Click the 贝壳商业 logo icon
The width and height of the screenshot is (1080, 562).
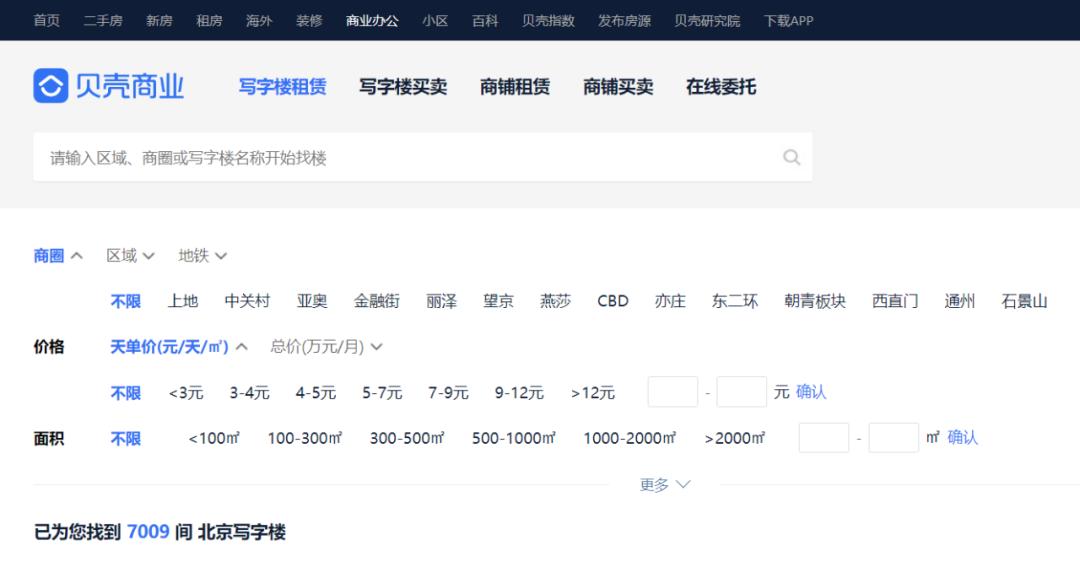tap(51, 85)
